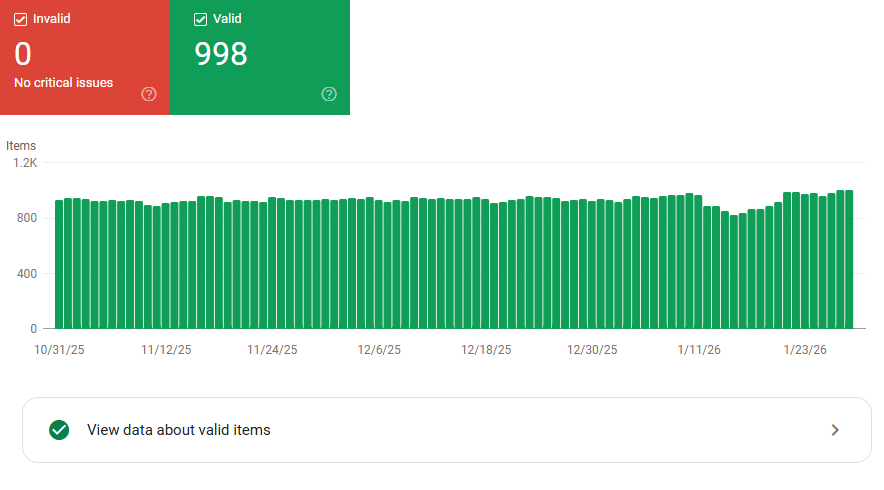Click the 1.2K y-axis label
Screen dimensions: 884x490
[x=25, y=163]
